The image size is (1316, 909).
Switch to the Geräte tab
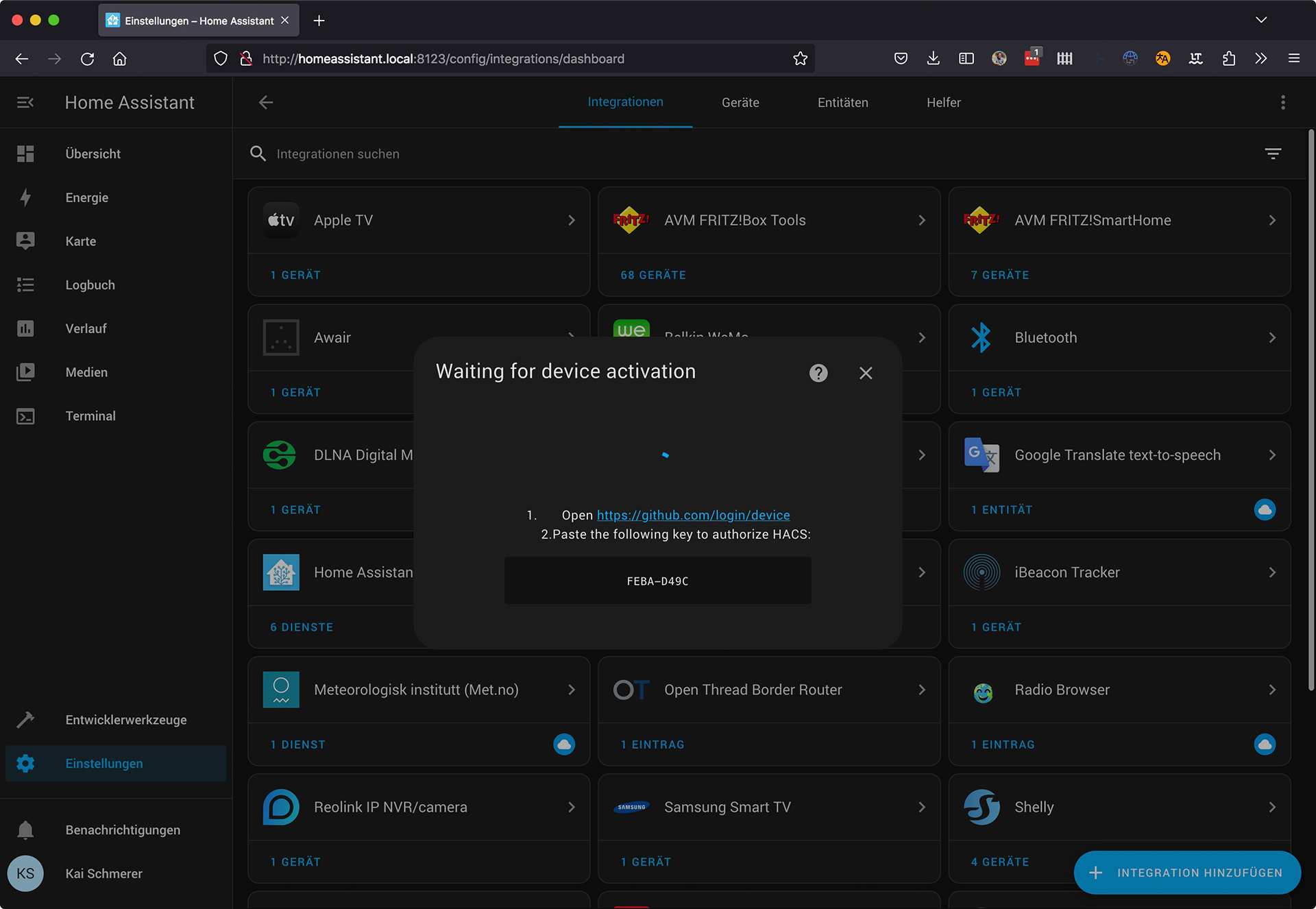point(740,102)
